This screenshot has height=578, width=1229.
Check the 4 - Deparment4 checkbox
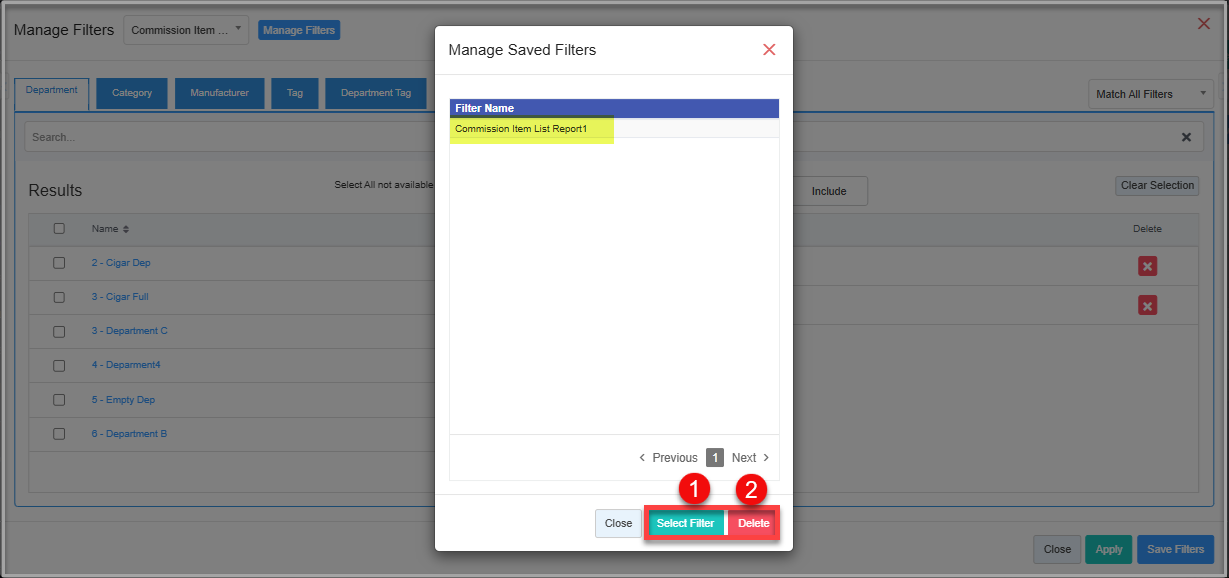tap(59, 365)
